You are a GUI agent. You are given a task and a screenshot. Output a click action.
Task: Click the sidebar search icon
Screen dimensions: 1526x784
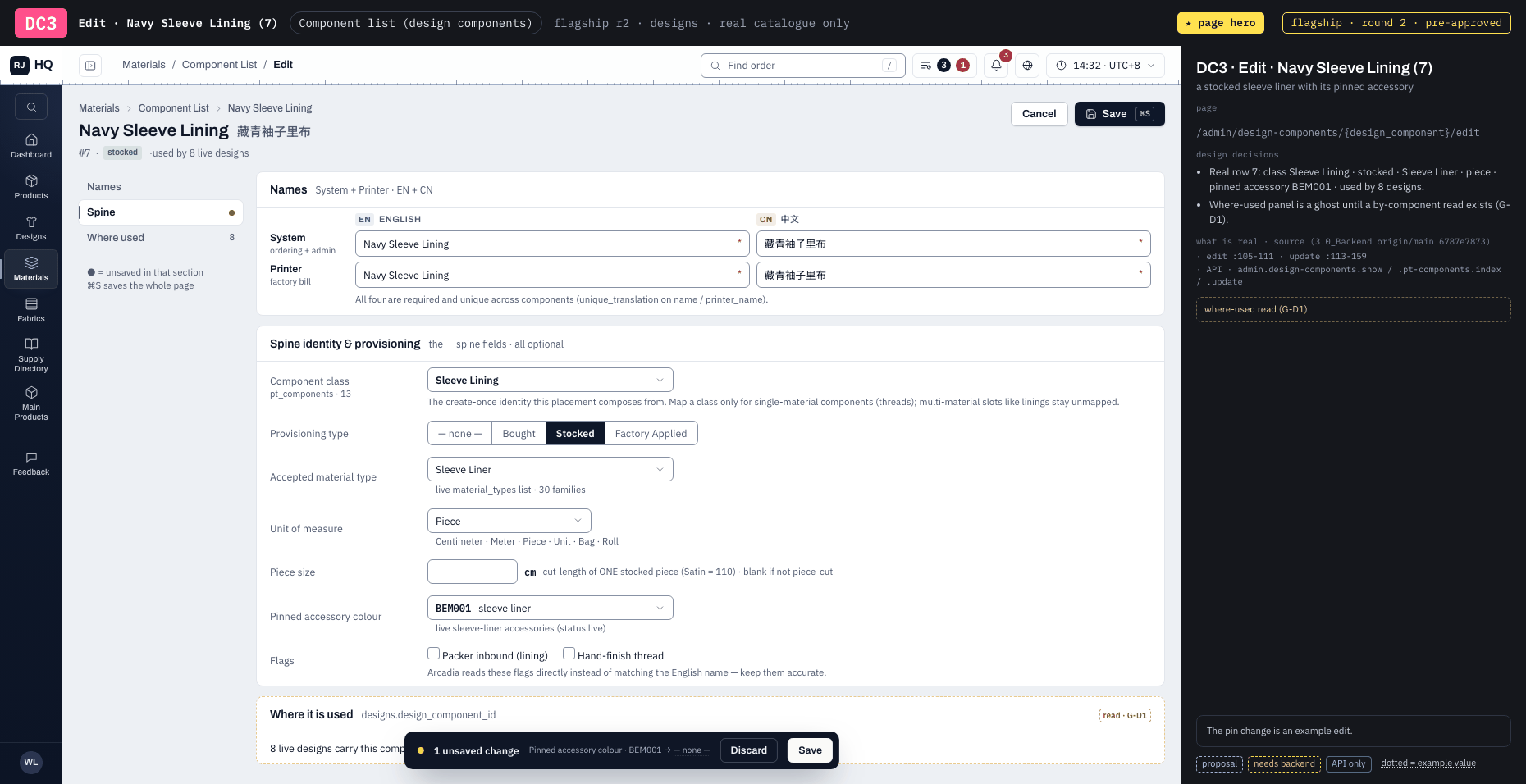coord(31,107)
